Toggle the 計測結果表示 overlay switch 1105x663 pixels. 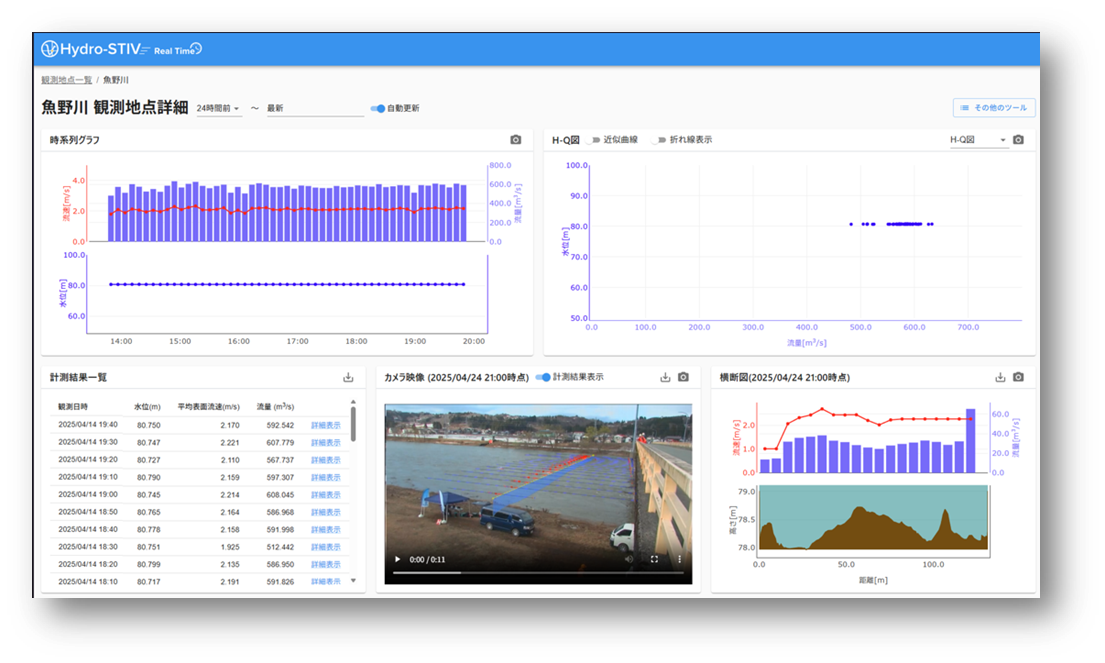[543, 377]
